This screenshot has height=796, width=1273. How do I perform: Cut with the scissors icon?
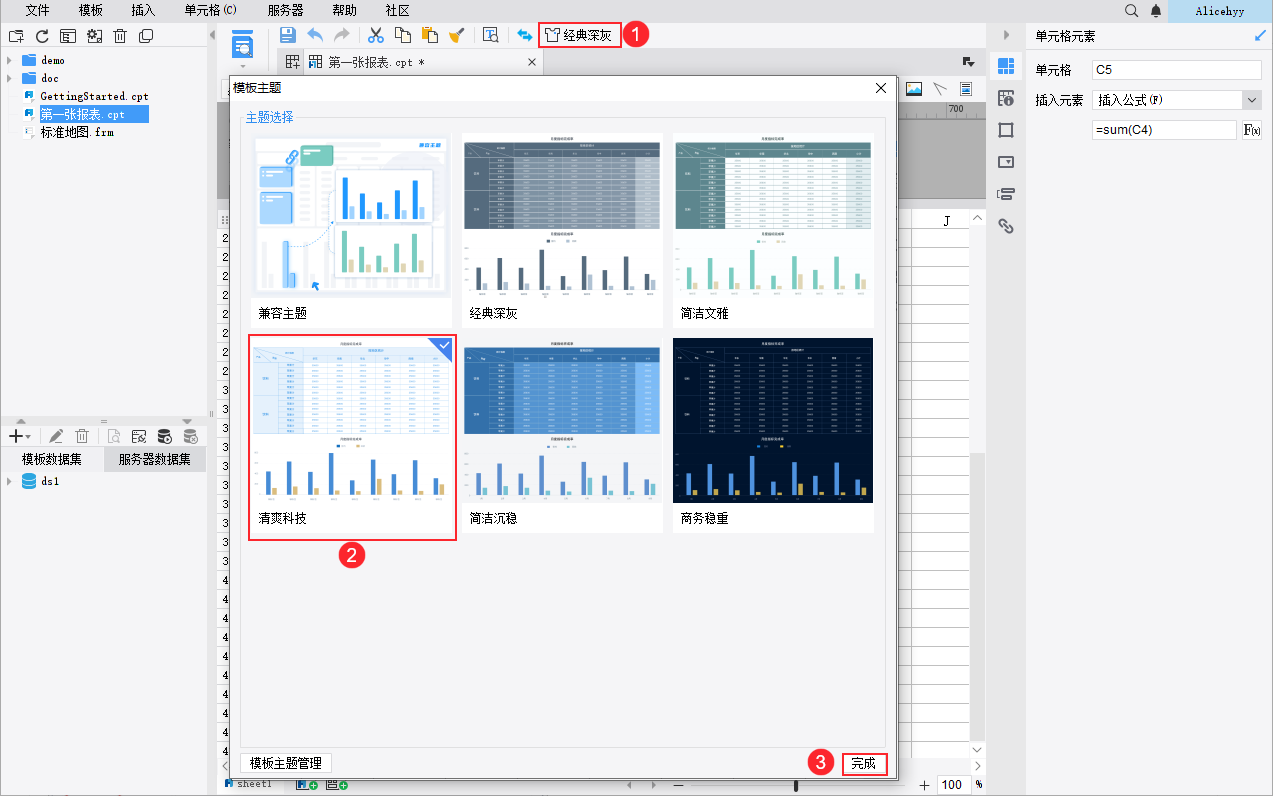(x=376, y=35)
